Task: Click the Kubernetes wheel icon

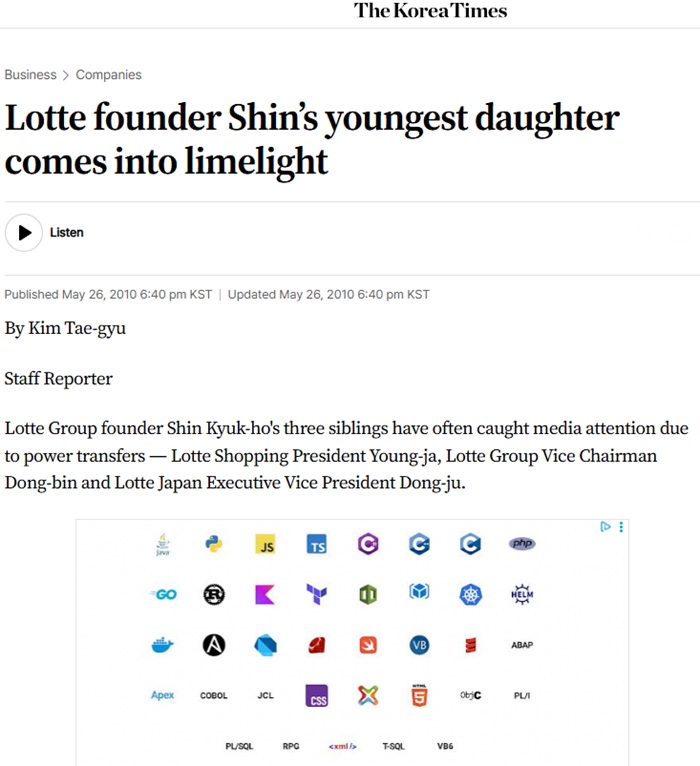Action: click(471, 595)
